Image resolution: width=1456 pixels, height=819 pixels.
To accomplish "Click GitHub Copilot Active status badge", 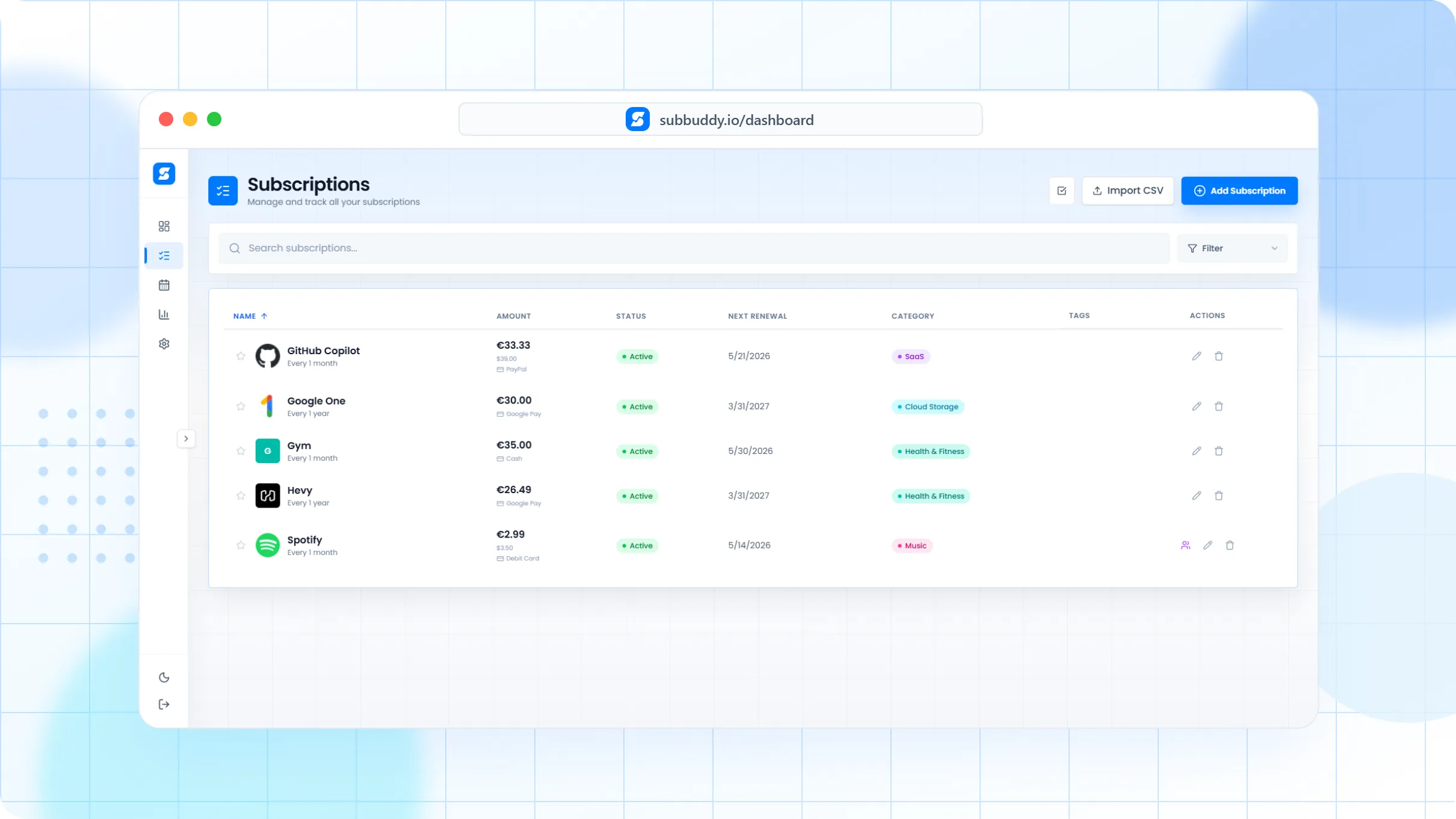I will tap(637, 357).
